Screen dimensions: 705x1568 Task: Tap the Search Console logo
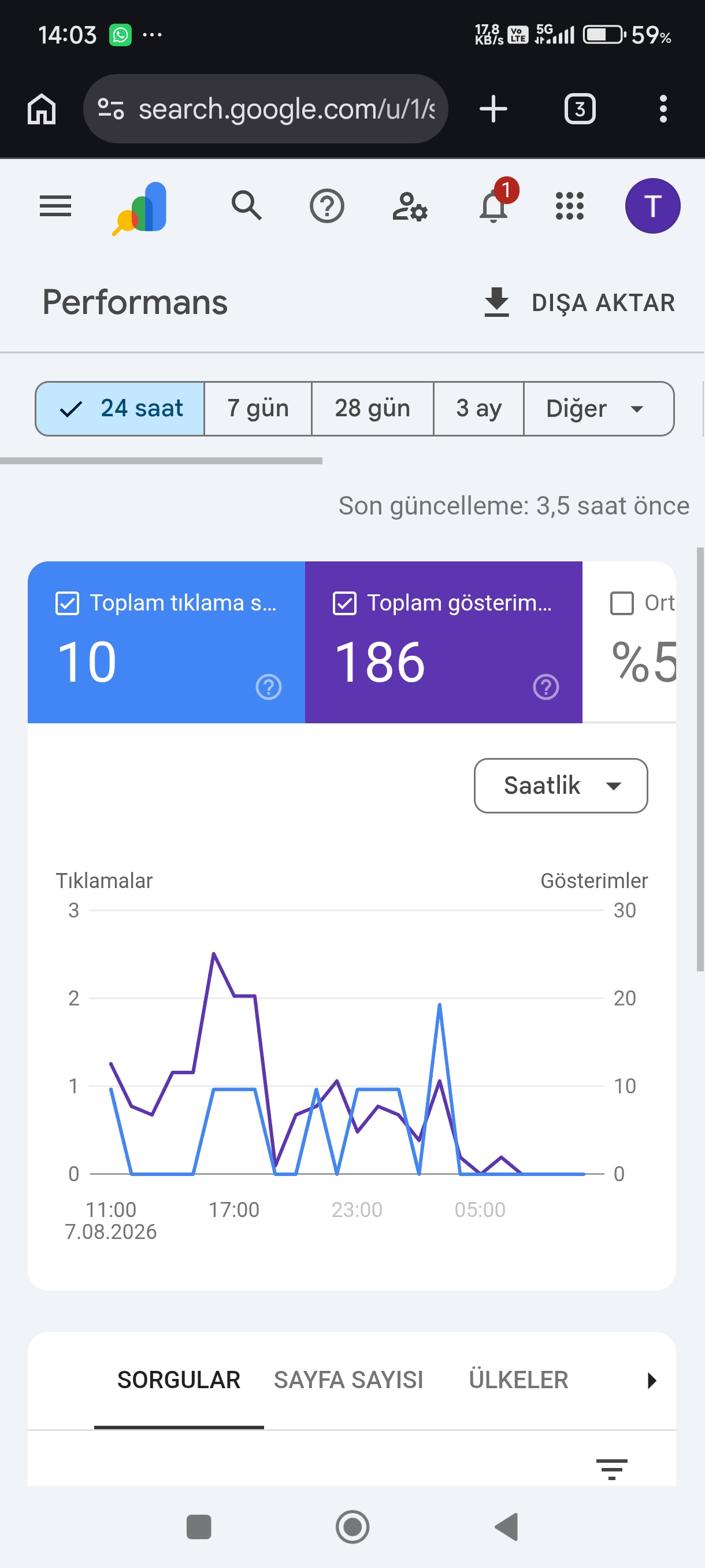(x=140, y=208)
